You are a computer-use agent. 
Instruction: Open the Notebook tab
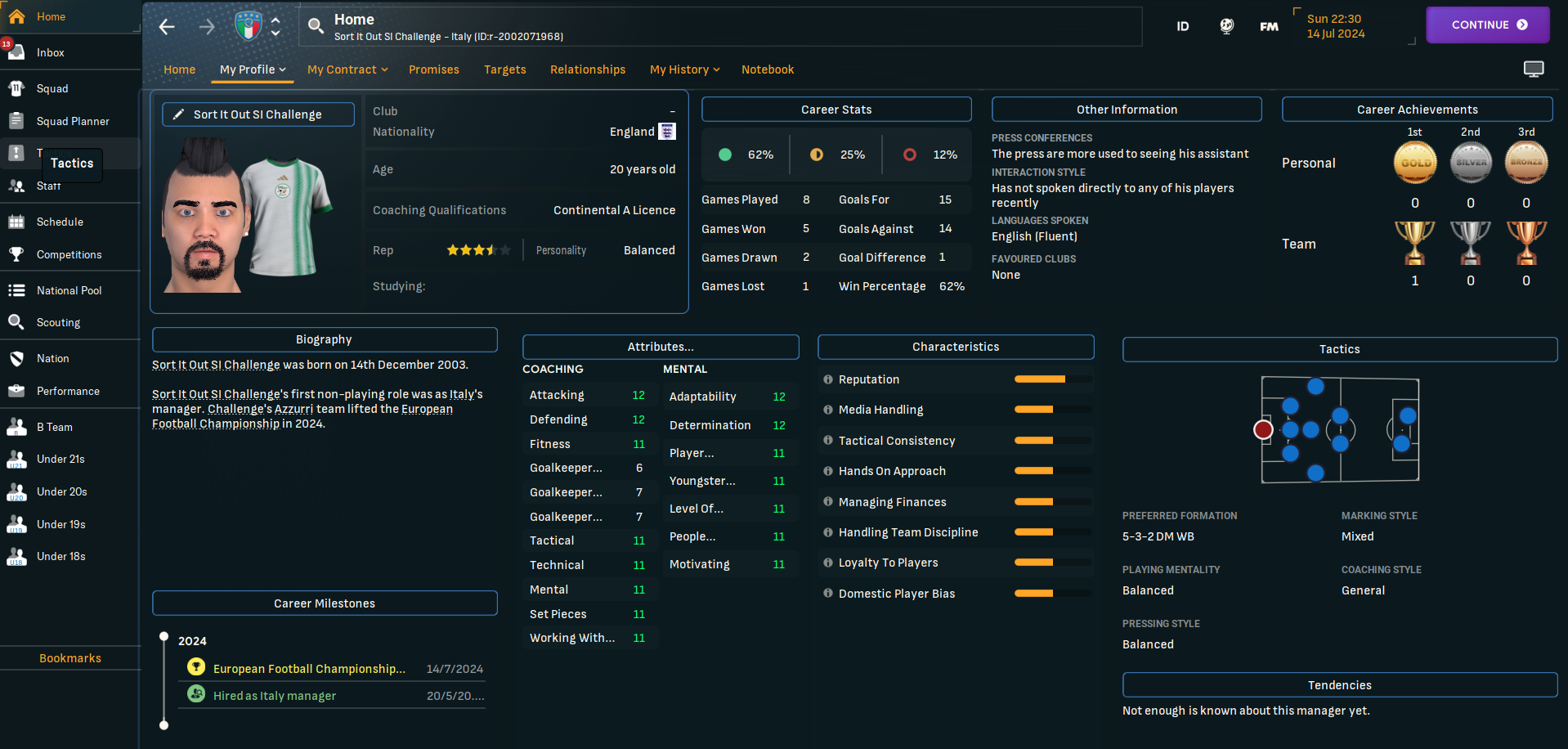point(768,70)
